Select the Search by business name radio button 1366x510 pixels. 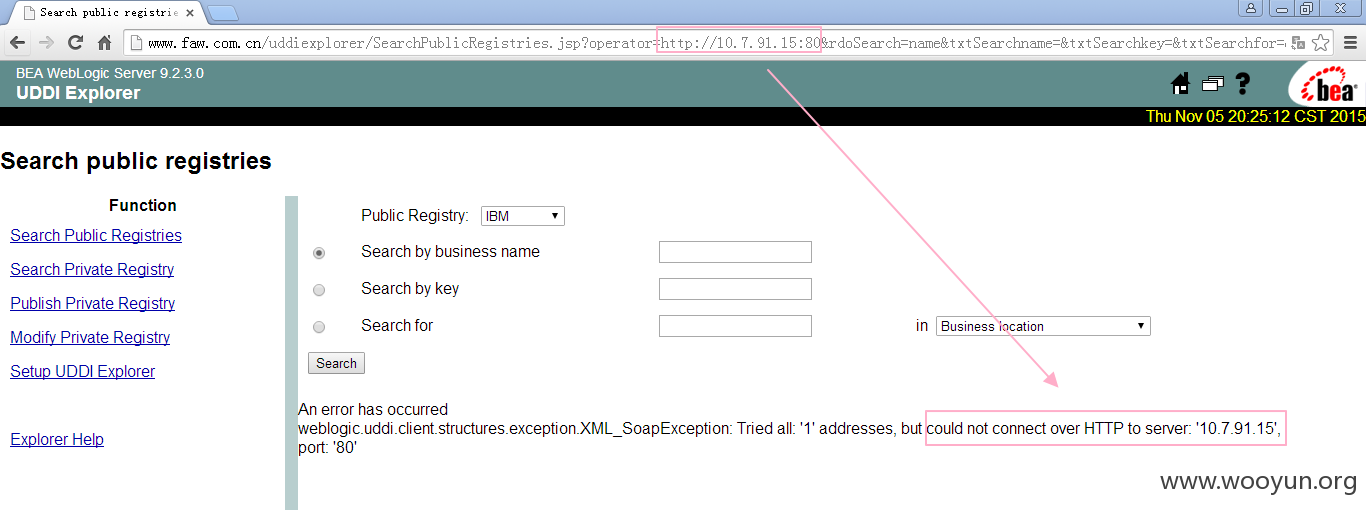point(319,254)
